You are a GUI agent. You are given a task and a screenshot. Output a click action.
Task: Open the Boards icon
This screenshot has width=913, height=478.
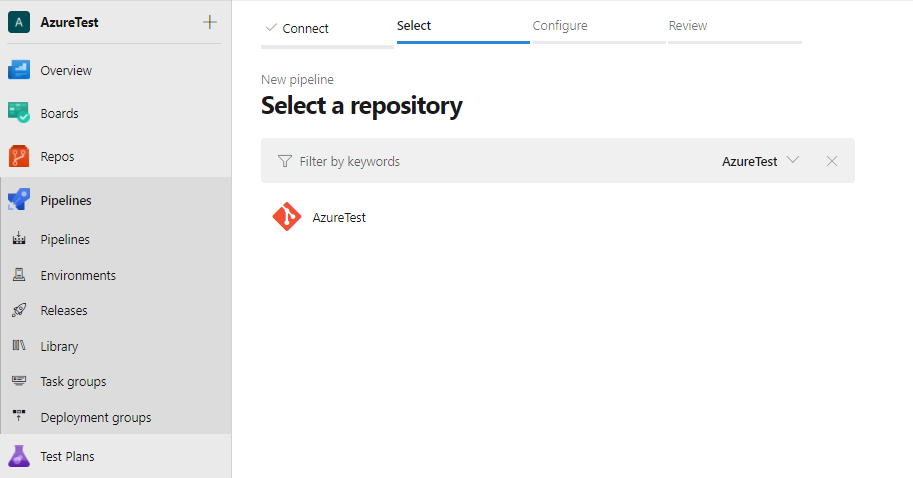point(19,114)
